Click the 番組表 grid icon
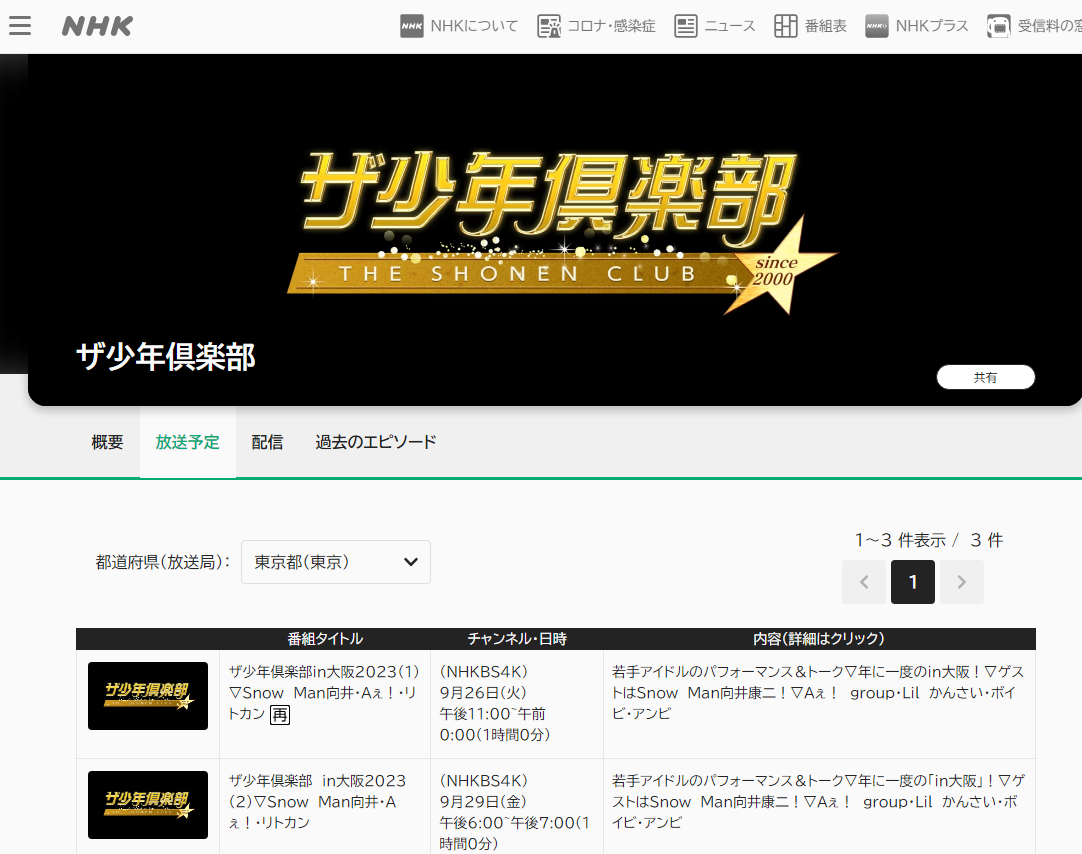1082x854 pixels. 785,26
